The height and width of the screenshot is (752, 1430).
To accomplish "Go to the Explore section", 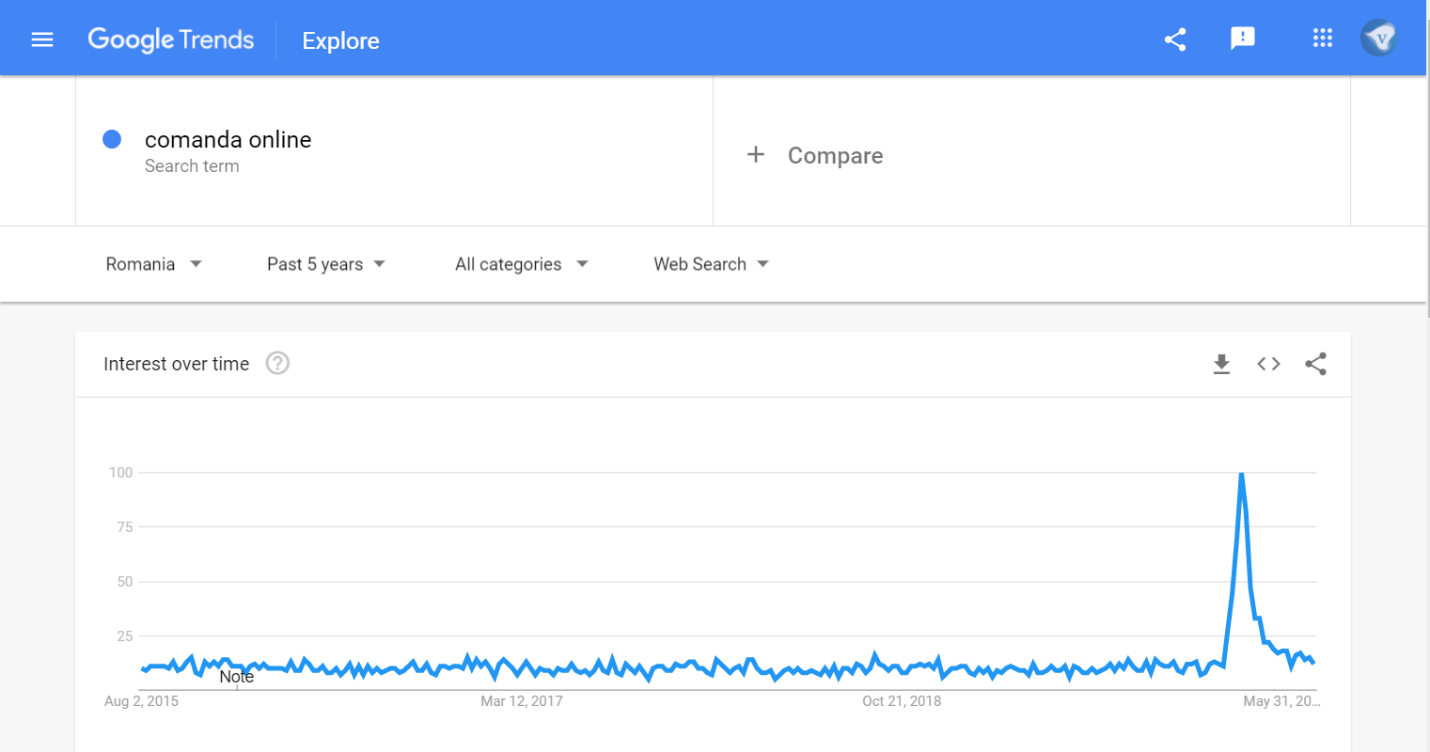I will point(340,41).
